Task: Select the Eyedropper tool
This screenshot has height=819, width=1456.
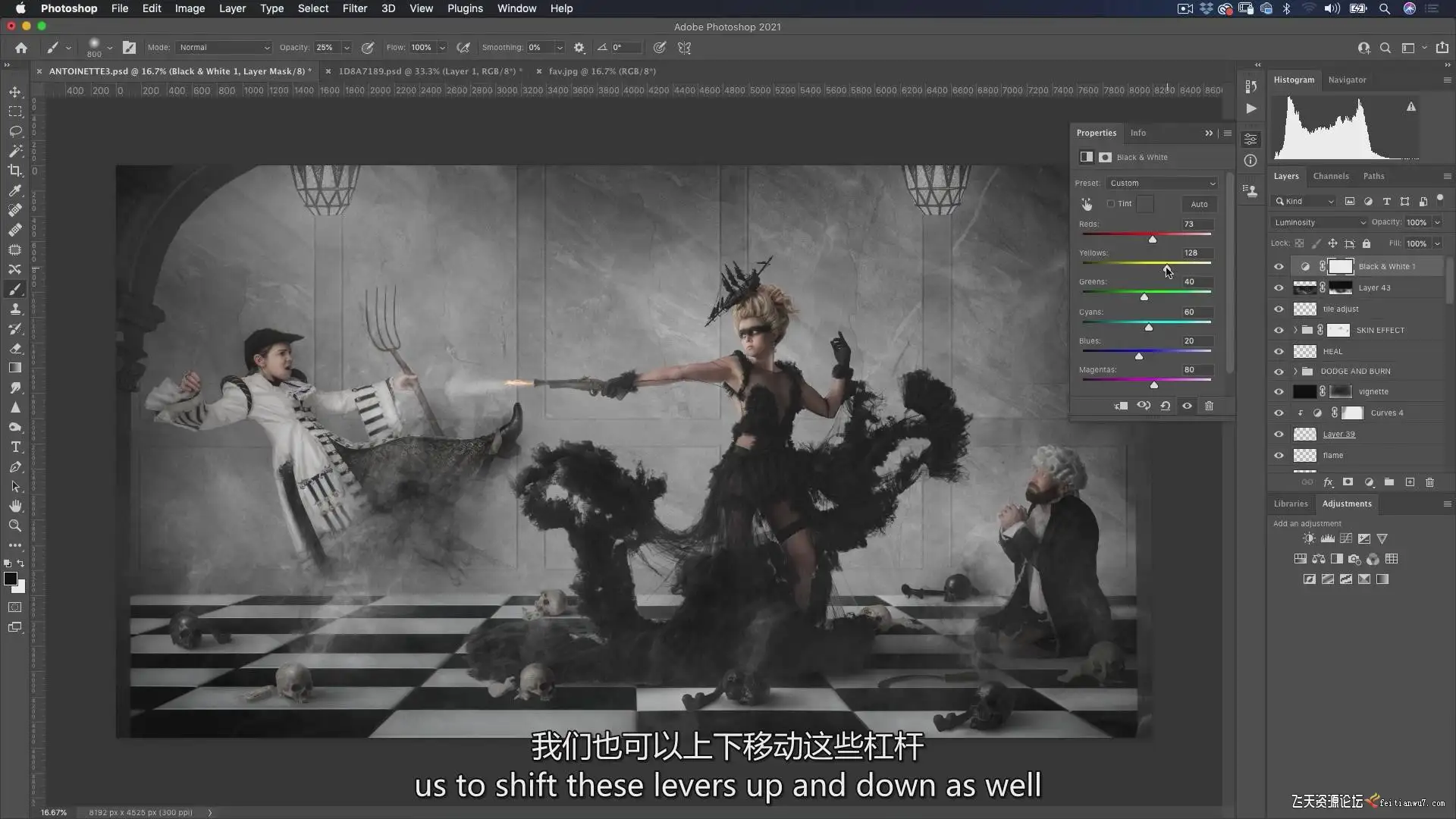Action: 15,190
